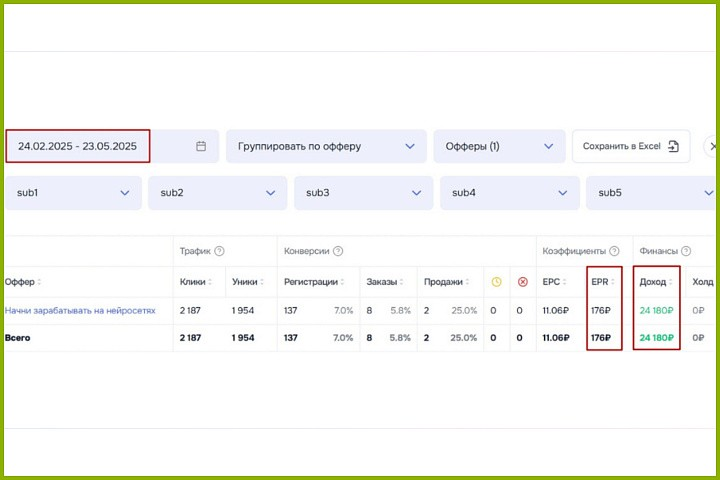The height and width of the screenshot is (480, 720).
Task: Click help icon next to Коэффициенты
Action: (x=614, y=251)
